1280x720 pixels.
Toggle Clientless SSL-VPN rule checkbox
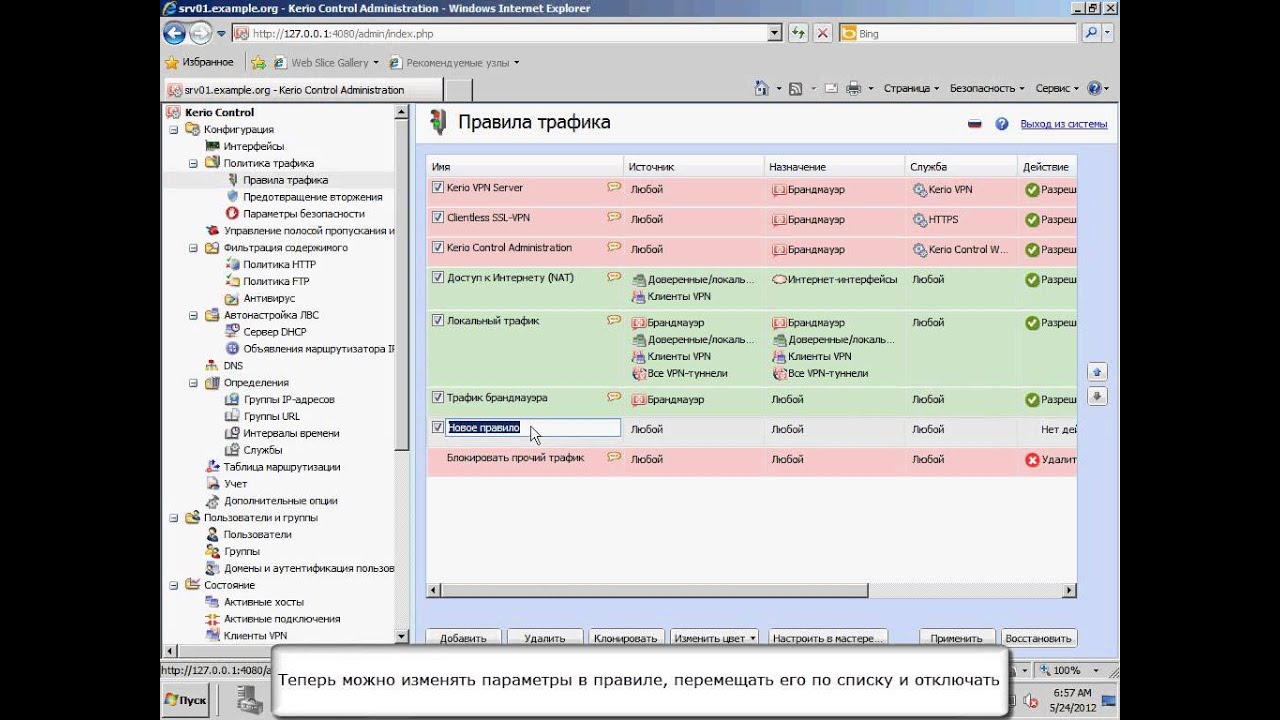point(437,217)
